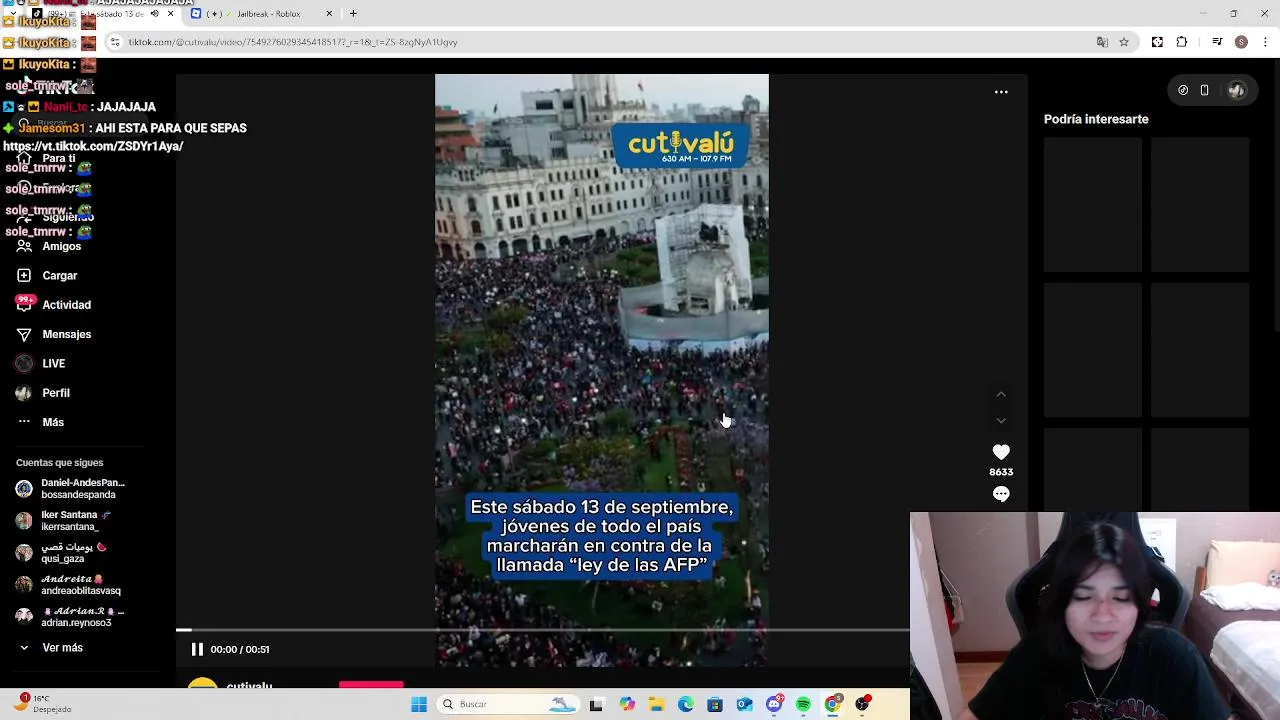Go to next video with down chevron
The width and height of the screenshot is (1280, 720).
(x=1001, y=421)
